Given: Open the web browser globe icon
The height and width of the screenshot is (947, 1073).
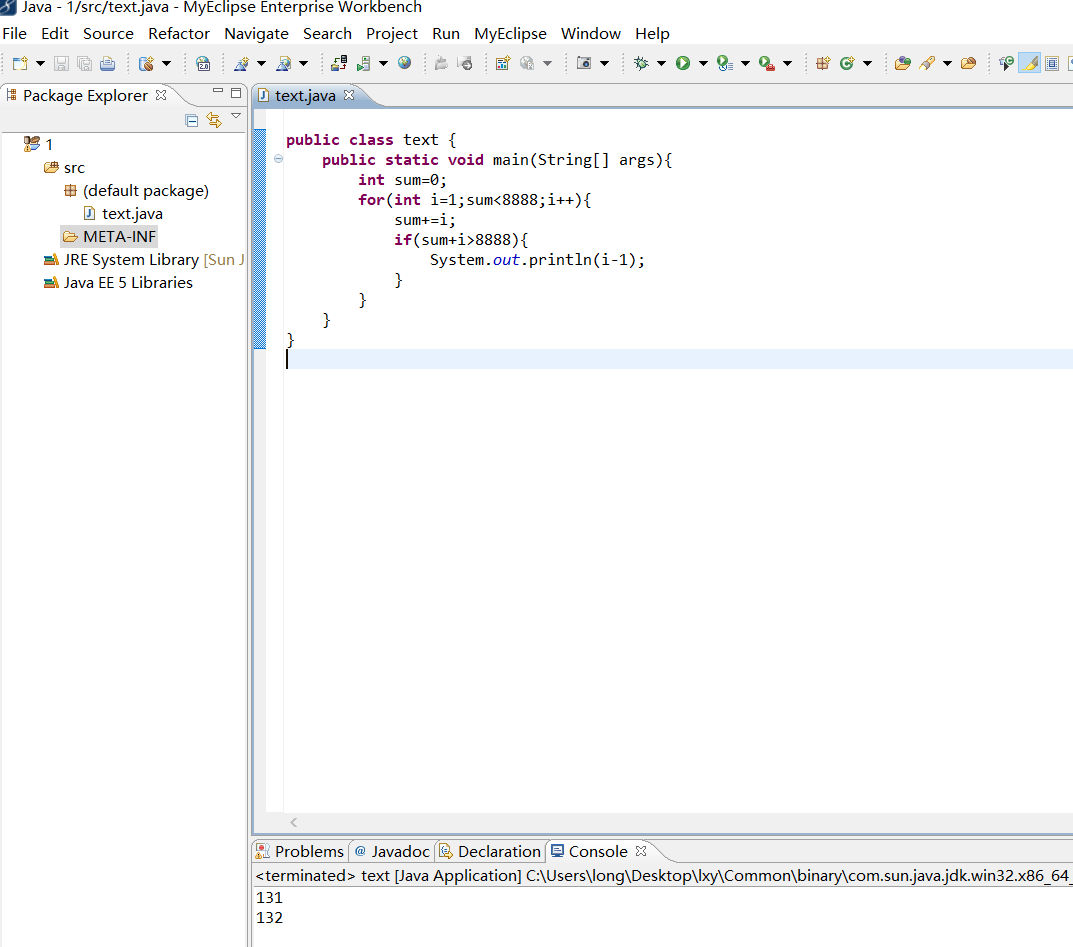Looking at the screenshot, I should 404,63.
